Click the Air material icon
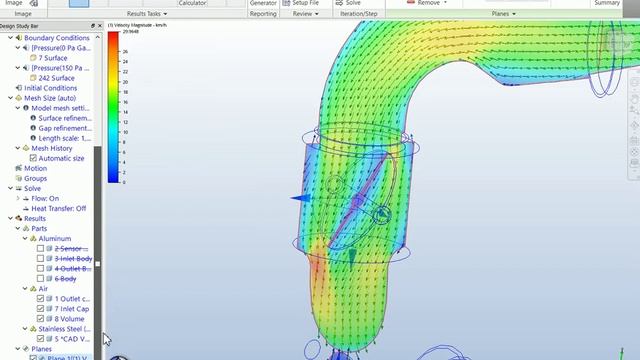640x360 pixels. click(x=33, y=289)
